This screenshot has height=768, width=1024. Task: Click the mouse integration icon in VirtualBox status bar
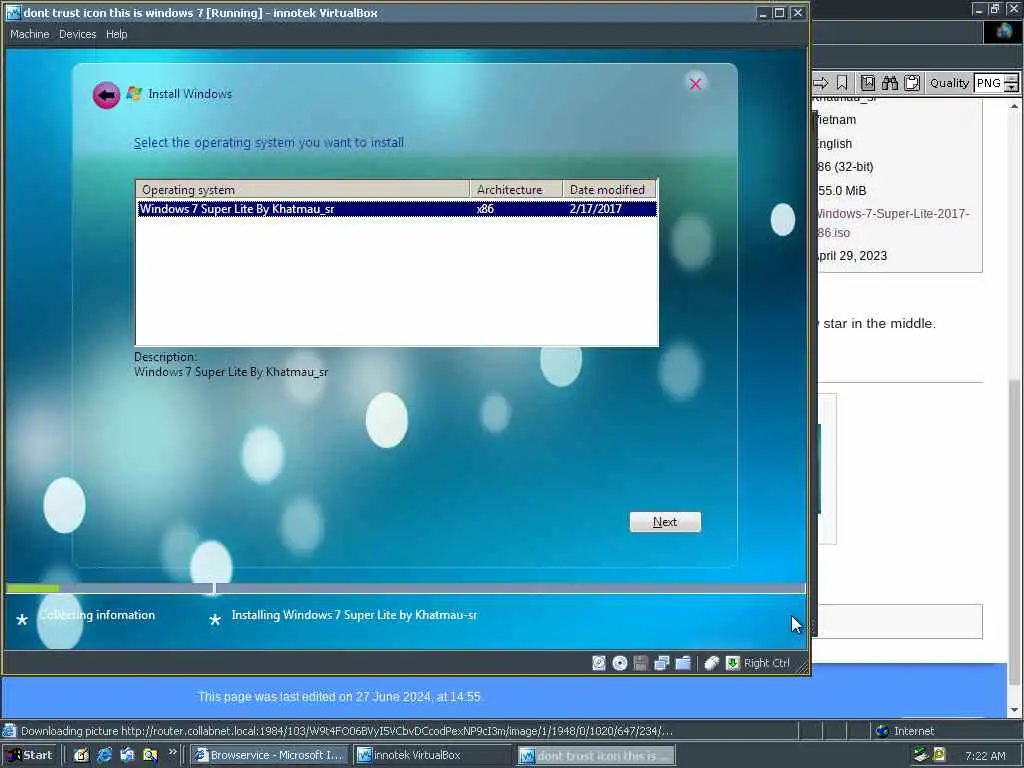click(711, 663)
